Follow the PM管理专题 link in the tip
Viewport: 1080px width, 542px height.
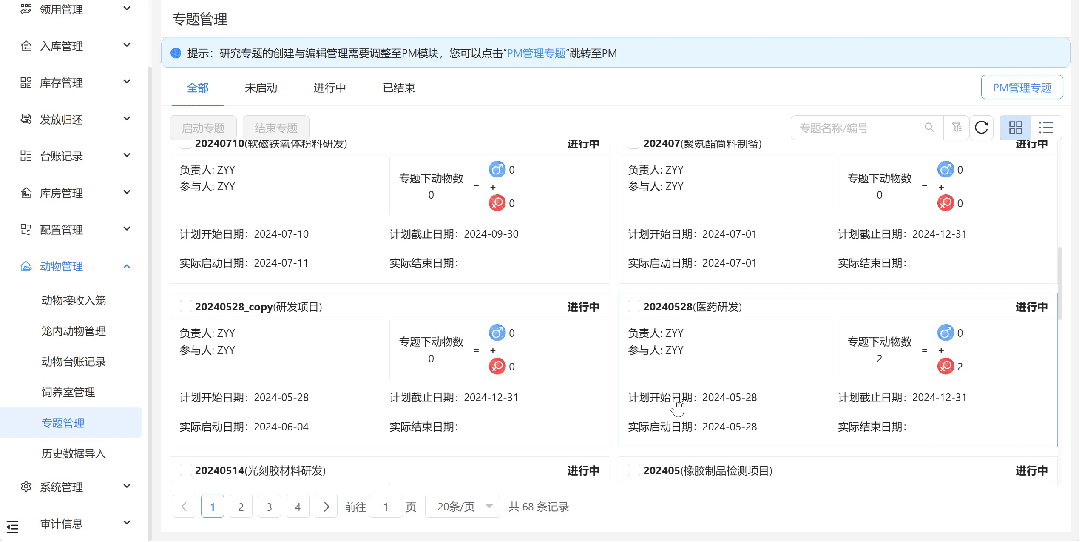(536, 52)
